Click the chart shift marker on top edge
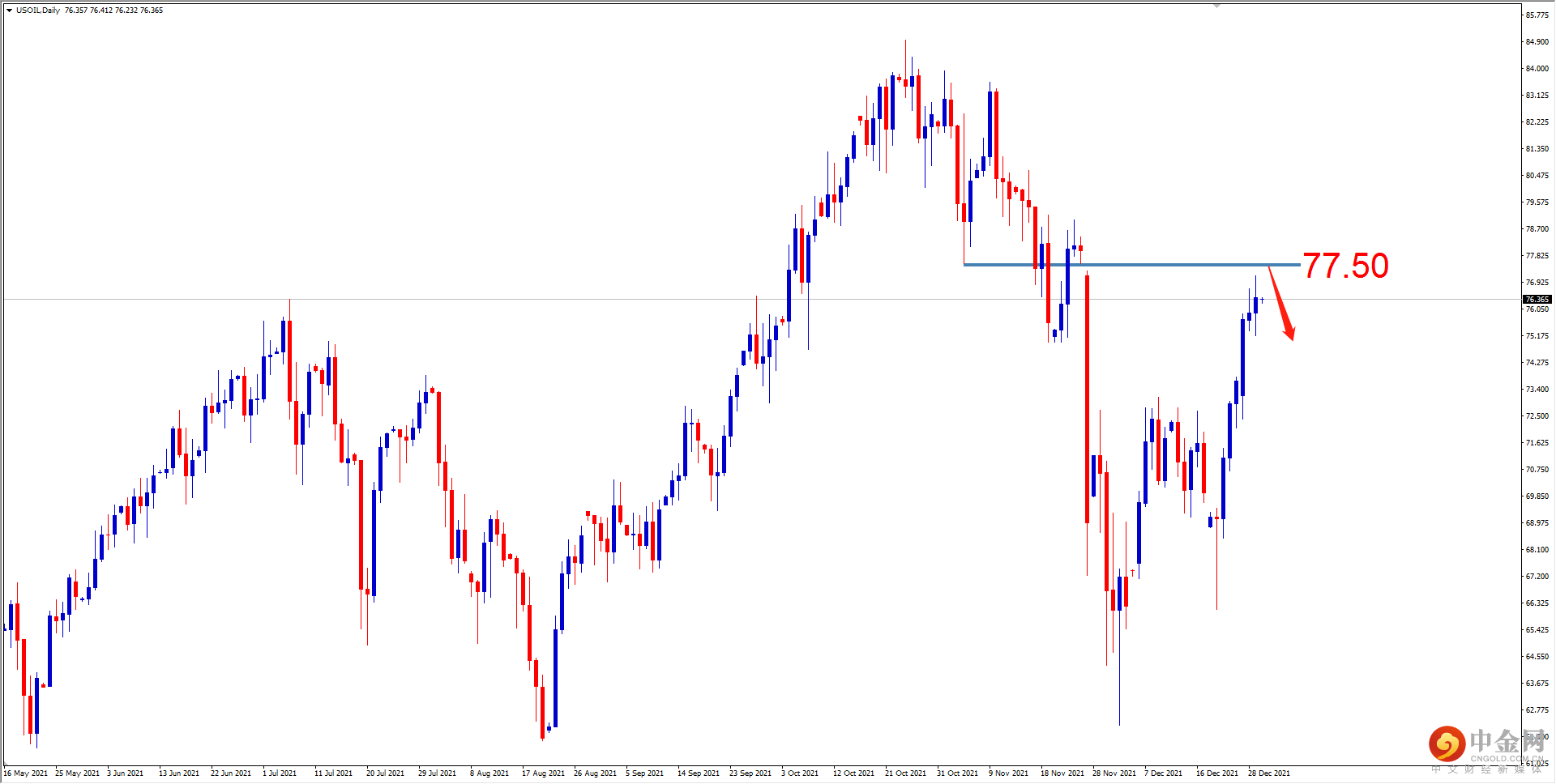 (x=1216, y=6)
